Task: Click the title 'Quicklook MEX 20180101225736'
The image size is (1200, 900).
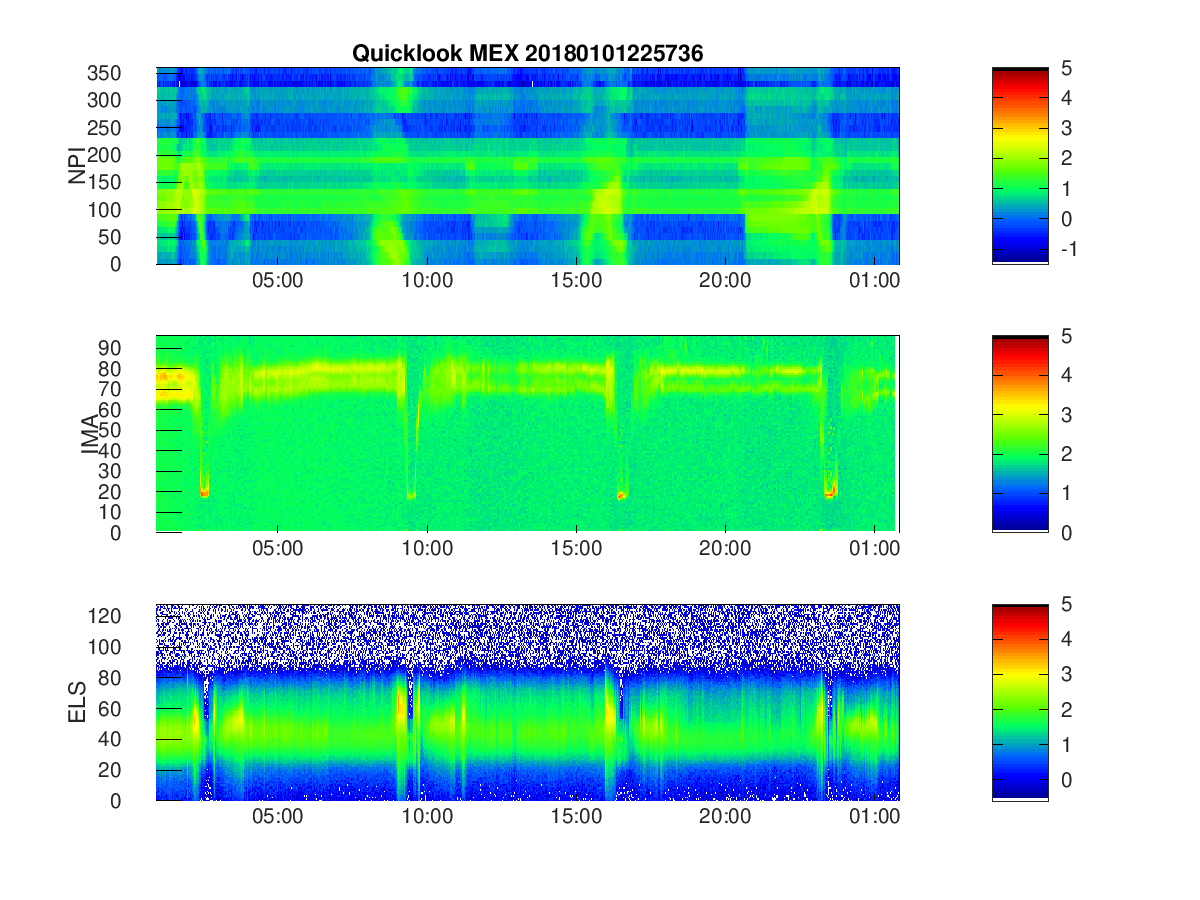Action: tap(527, 54)
